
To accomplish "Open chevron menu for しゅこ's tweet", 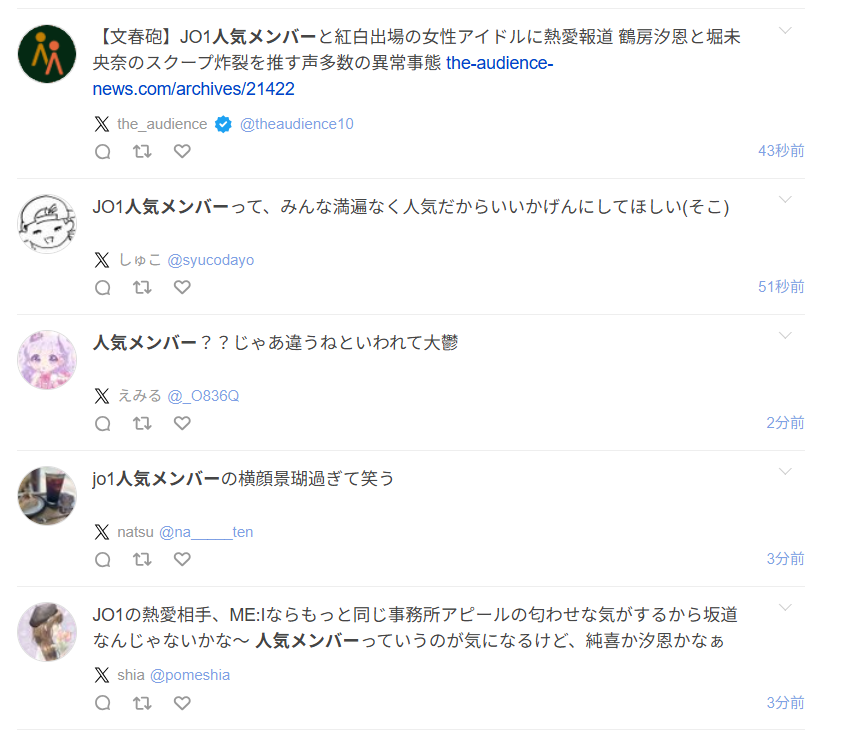I will (x=785, y=200).
